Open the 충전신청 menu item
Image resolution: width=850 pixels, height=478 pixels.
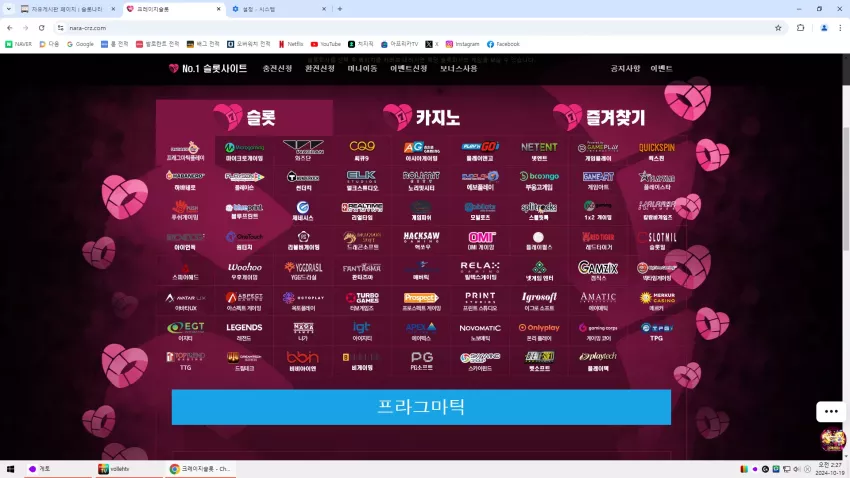pyautogui.click(x=277, y=68)
